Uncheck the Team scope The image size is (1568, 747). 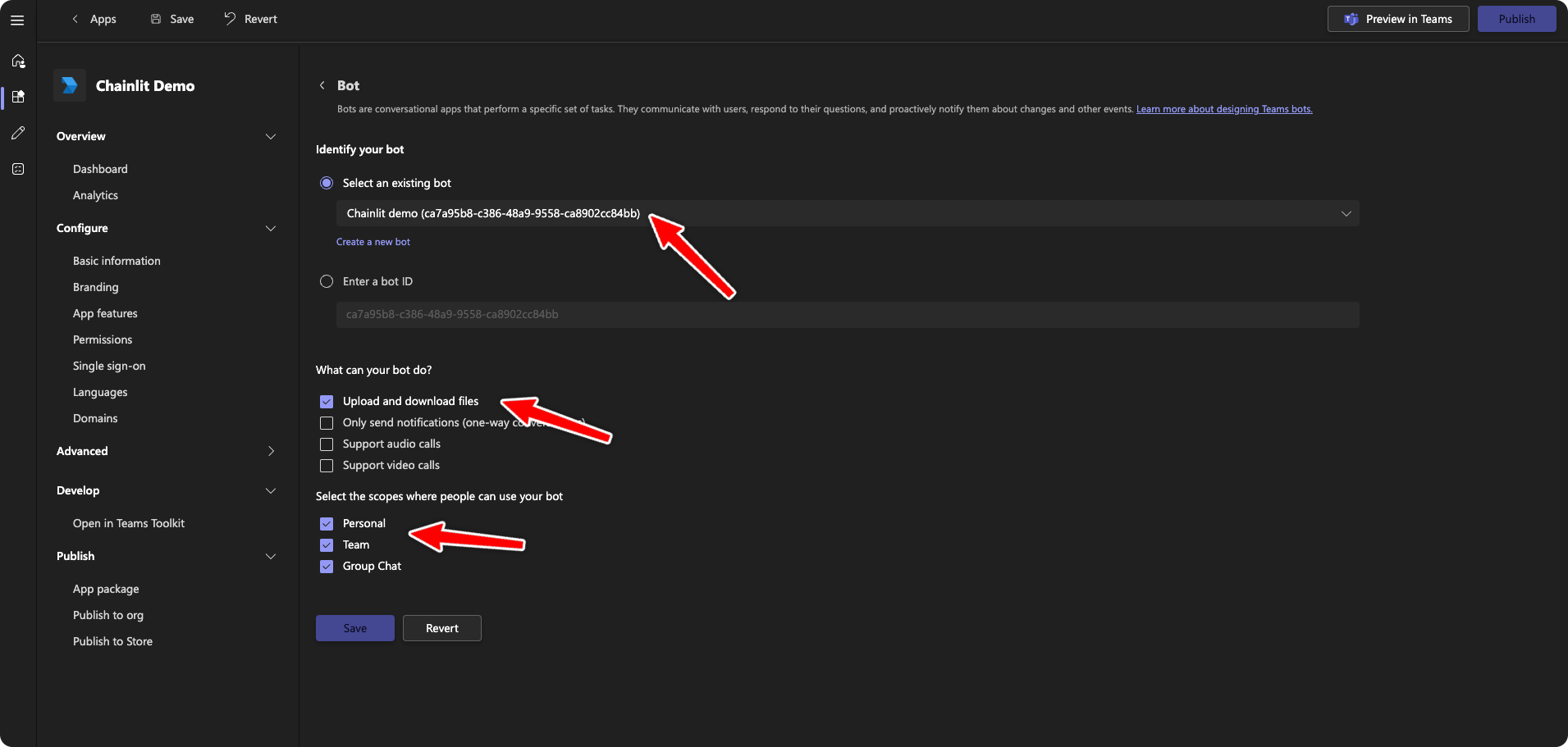327,545
